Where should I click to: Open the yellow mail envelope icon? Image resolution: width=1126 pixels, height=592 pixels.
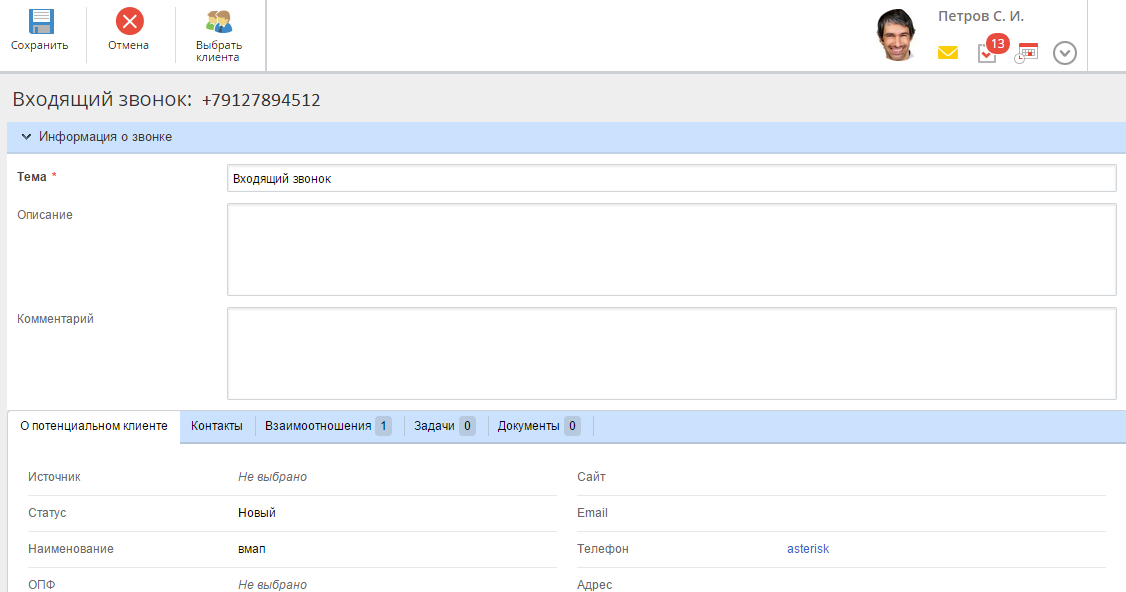947,53
